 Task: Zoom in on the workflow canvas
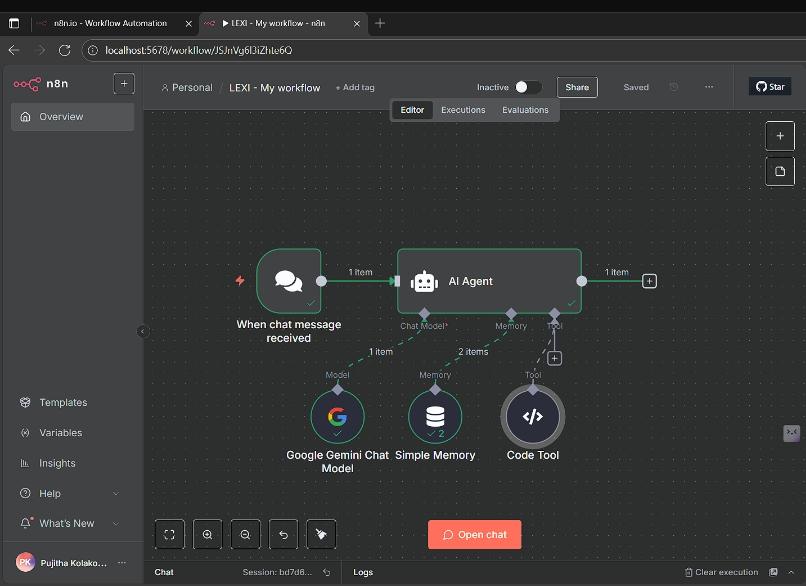coord(207,535)
